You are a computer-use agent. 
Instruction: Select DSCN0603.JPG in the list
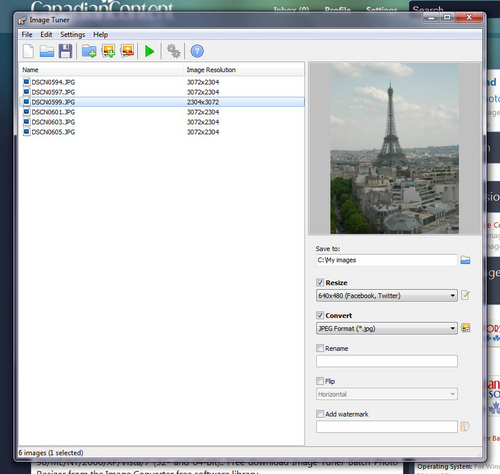tap(162, 122)
